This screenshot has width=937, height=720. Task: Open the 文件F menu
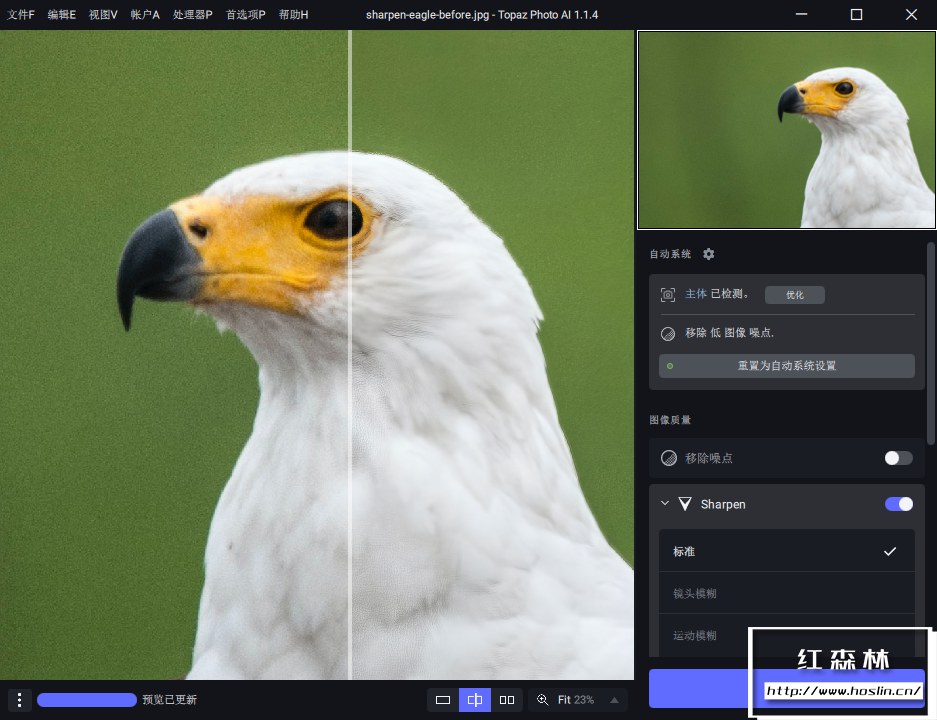coord(21,15)
